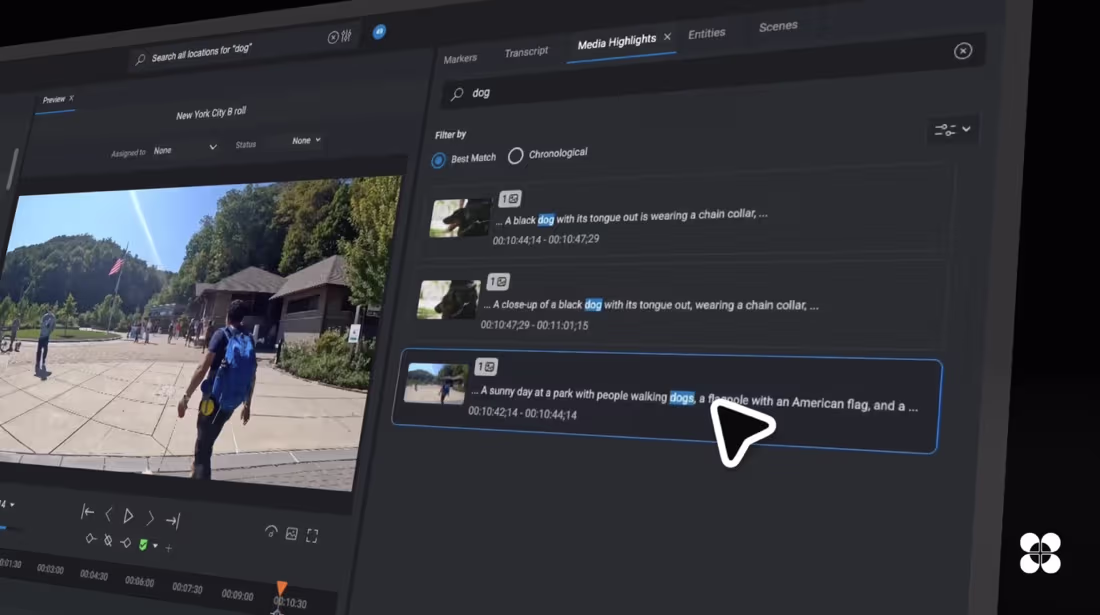Select the Chronological radio button
This screenshot has width=1100, height=615.
(x=516, y=156)
